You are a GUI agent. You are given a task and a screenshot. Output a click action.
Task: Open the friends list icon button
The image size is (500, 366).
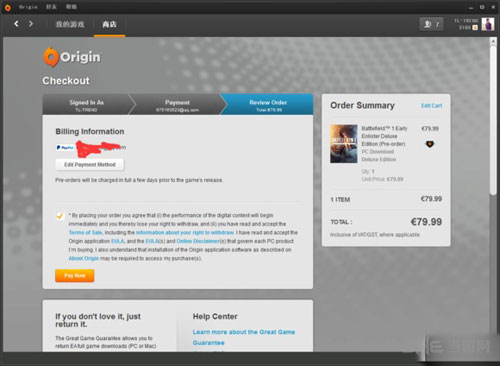(431, 24)
